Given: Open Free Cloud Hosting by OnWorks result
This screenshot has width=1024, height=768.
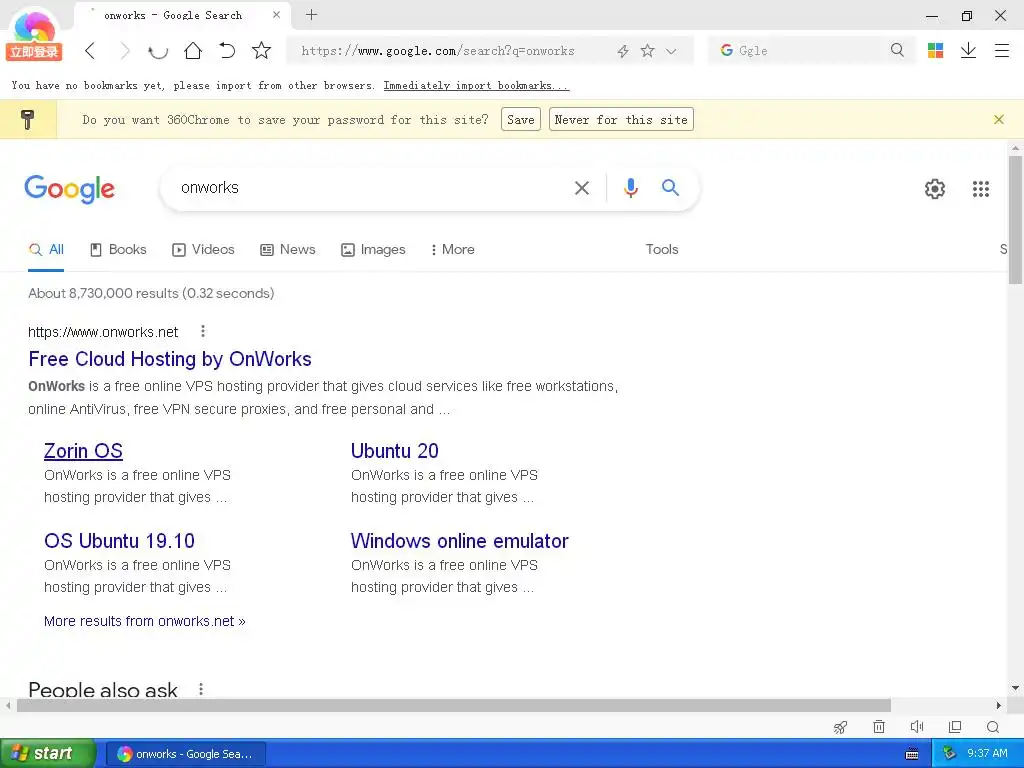Looking at the screenshot, I should coord(170,359).
